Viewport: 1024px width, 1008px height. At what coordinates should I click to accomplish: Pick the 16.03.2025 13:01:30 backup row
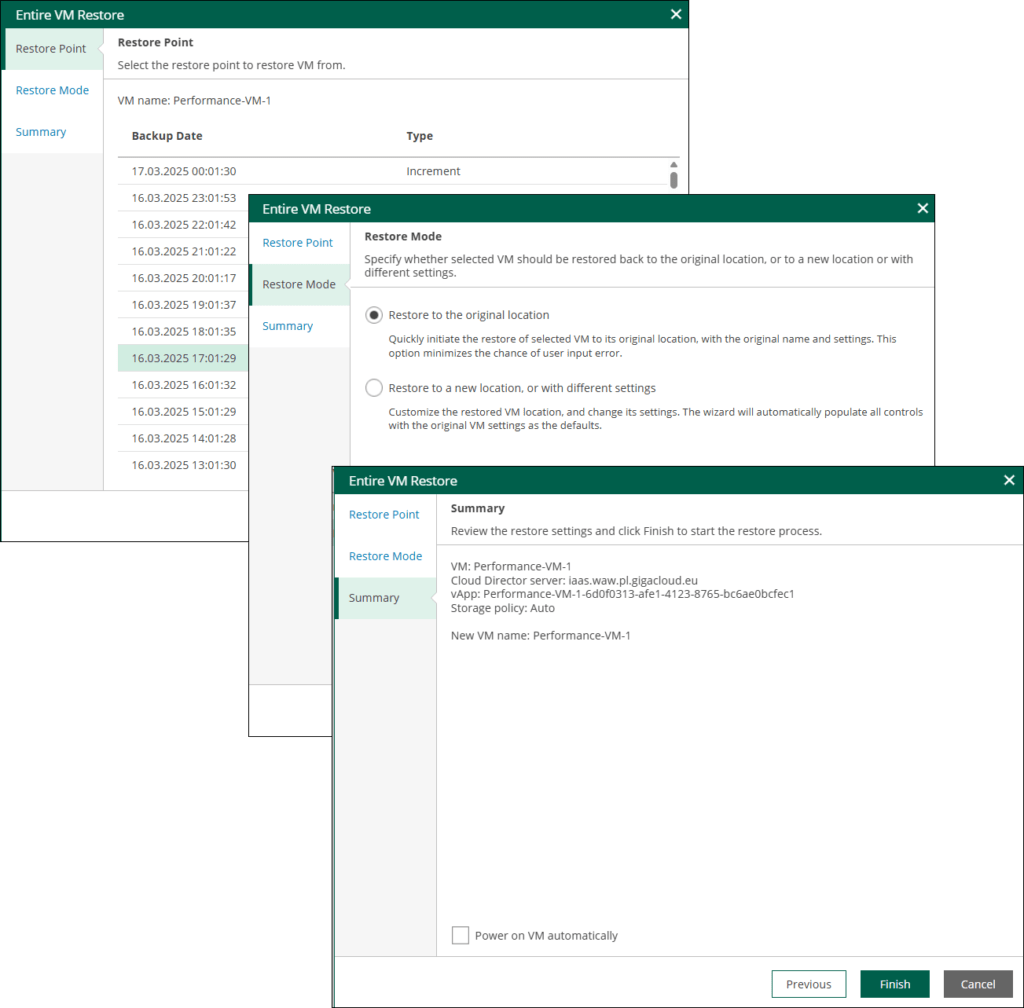click(184, 465)
